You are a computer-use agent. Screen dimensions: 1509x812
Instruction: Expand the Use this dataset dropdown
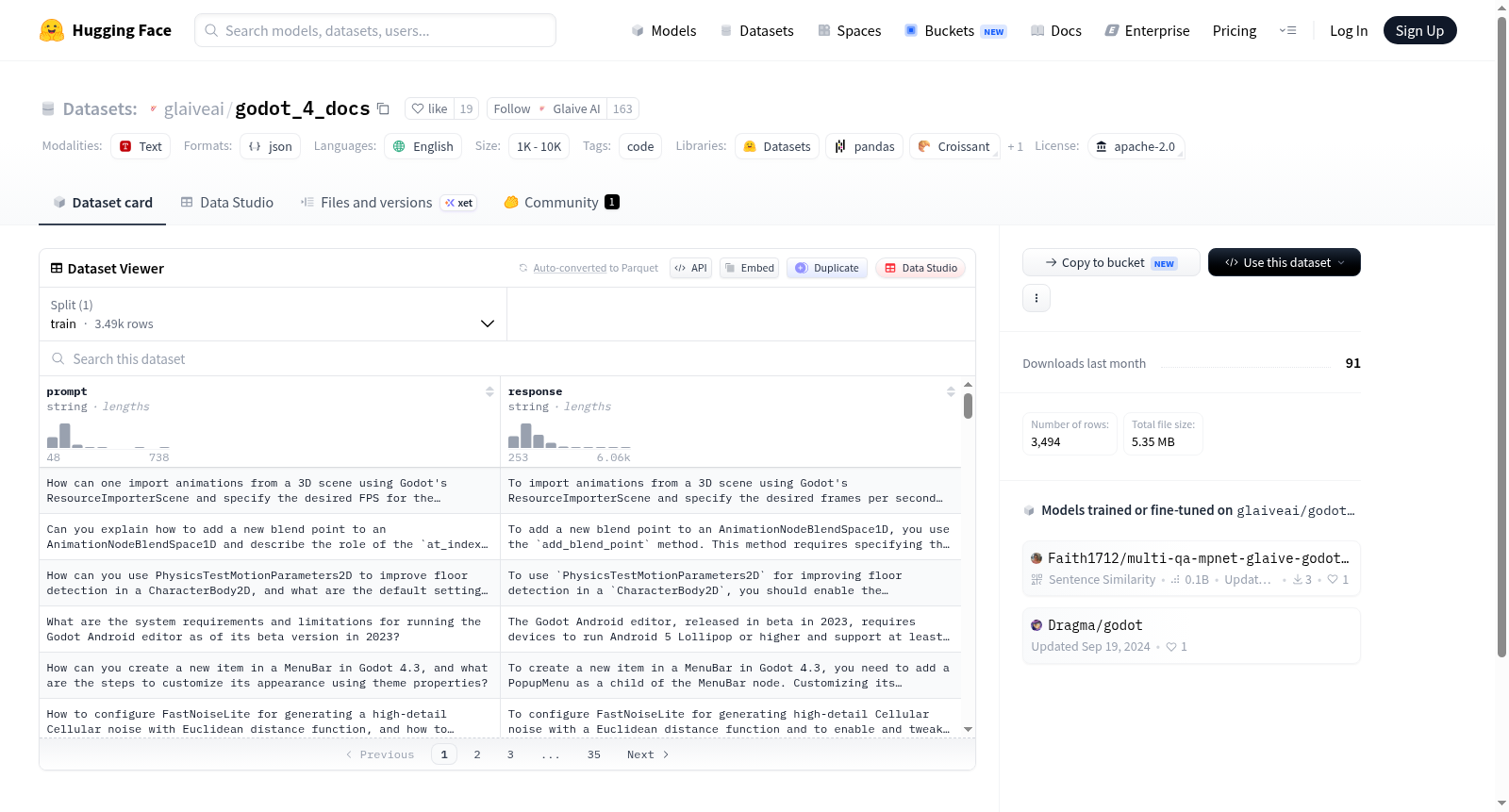coord(1285,262)
